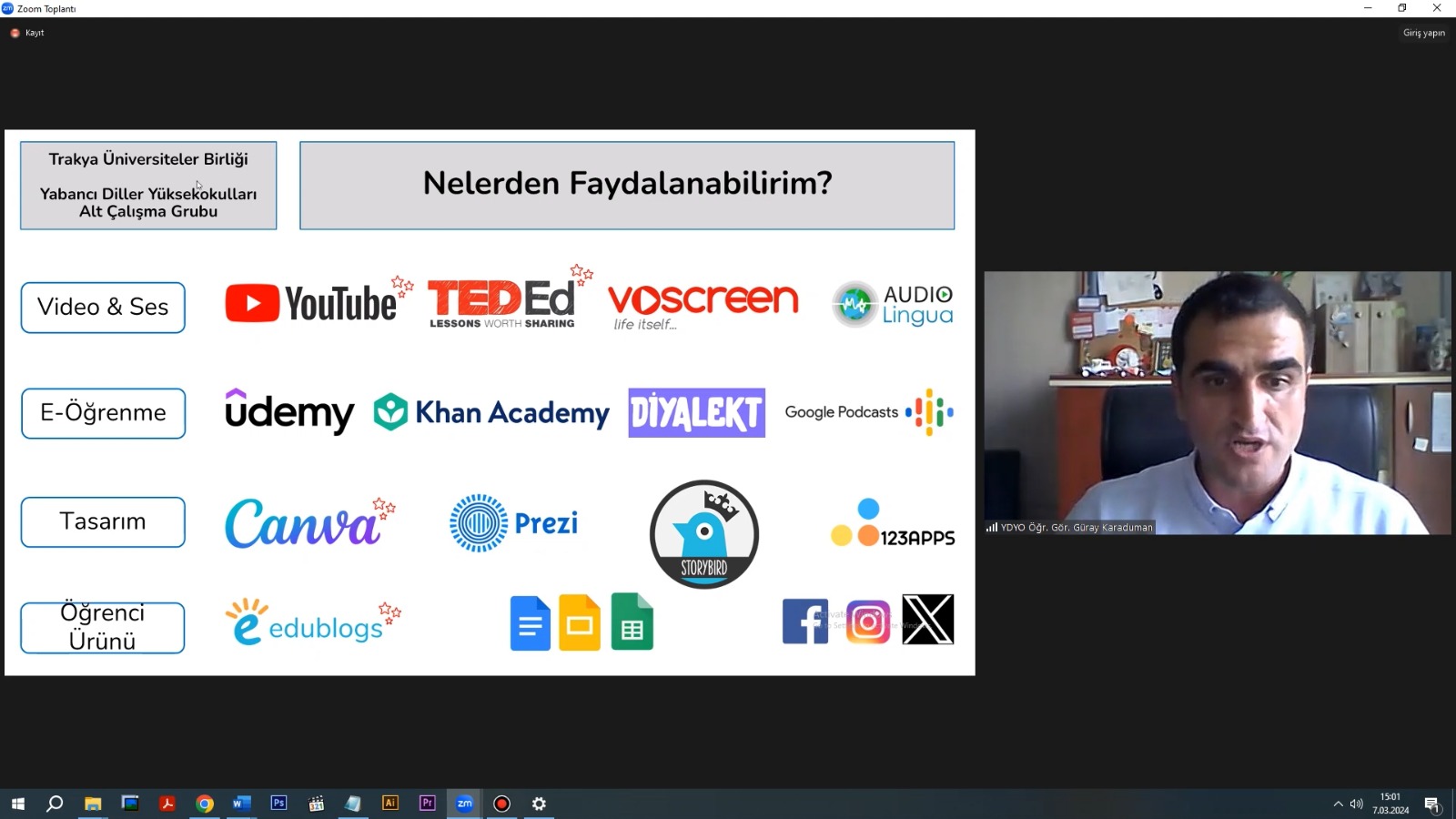Click the slide title Nelerden Faydalanabilirim?
1456x819 pixels.
(627, 185)
